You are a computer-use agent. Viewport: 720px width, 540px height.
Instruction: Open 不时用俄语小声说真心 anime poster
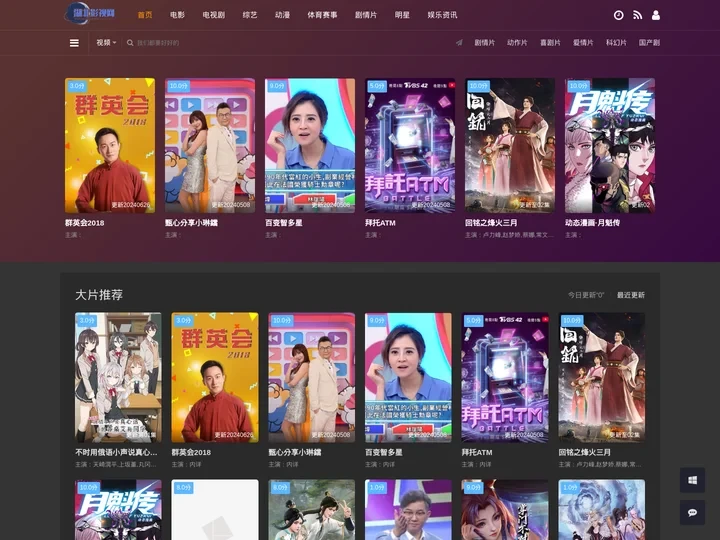pyautogui.click(x=118, y=377)
